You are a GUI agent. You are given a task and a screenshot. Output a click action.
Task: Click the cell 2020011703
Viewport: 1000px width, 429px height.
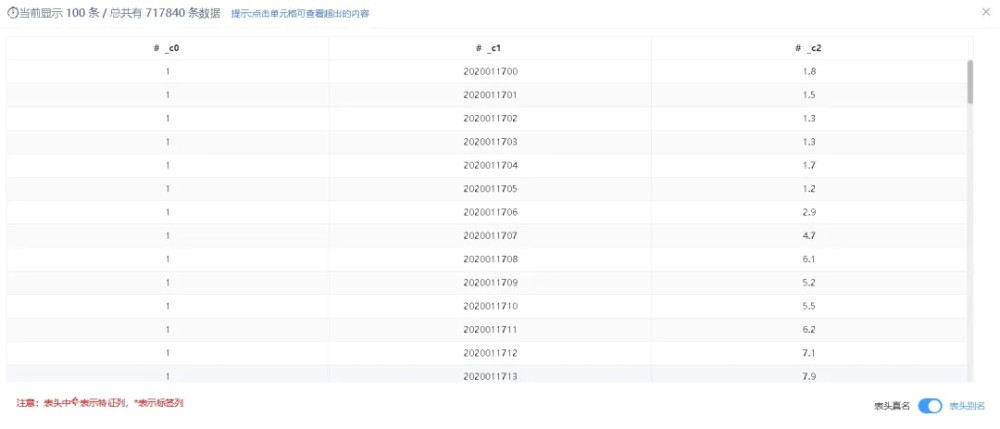tap(490, 142)
